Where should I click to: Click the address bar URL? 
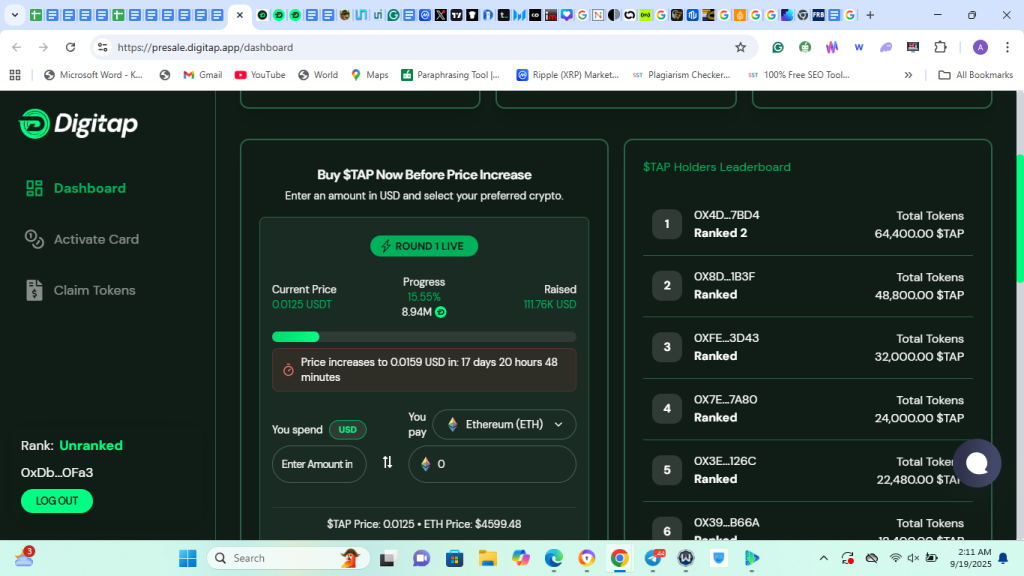point(205,47)
